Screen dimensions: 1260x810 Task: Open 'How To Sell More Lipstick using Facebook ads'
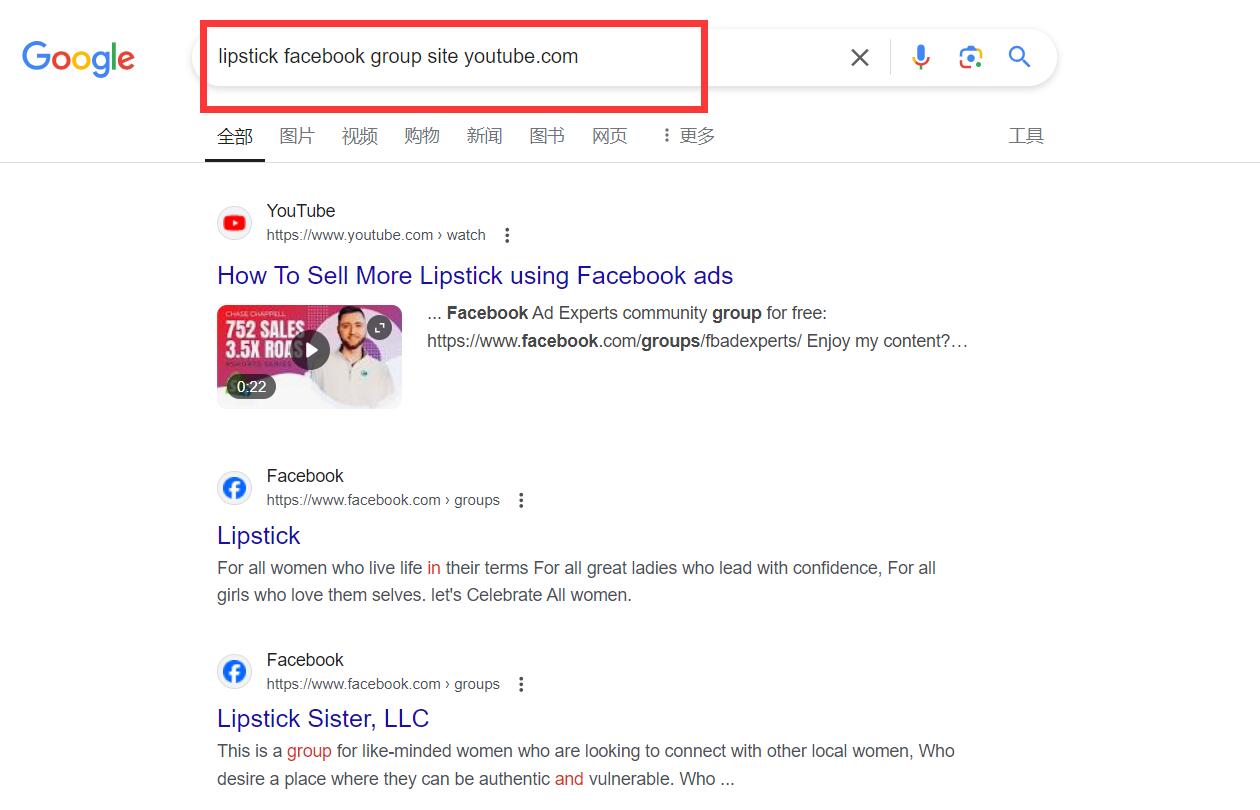(475, 276)
